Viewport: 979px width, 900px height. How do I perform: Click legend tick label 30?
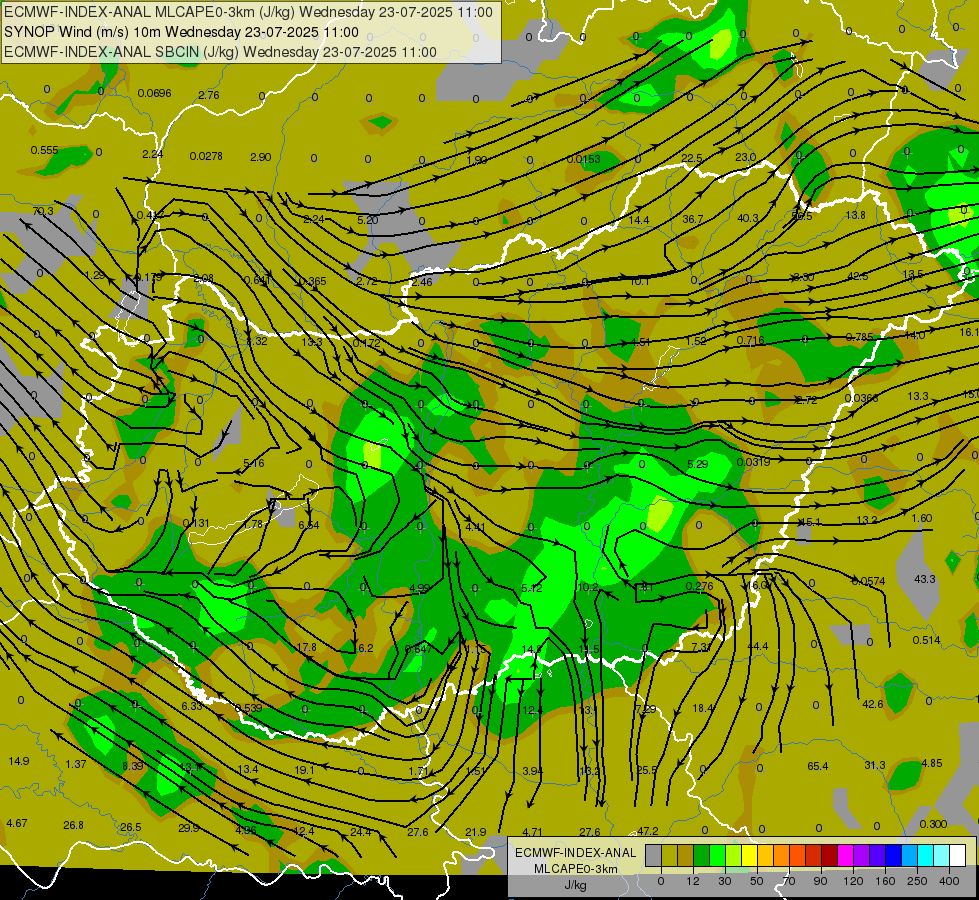[725, 881]
